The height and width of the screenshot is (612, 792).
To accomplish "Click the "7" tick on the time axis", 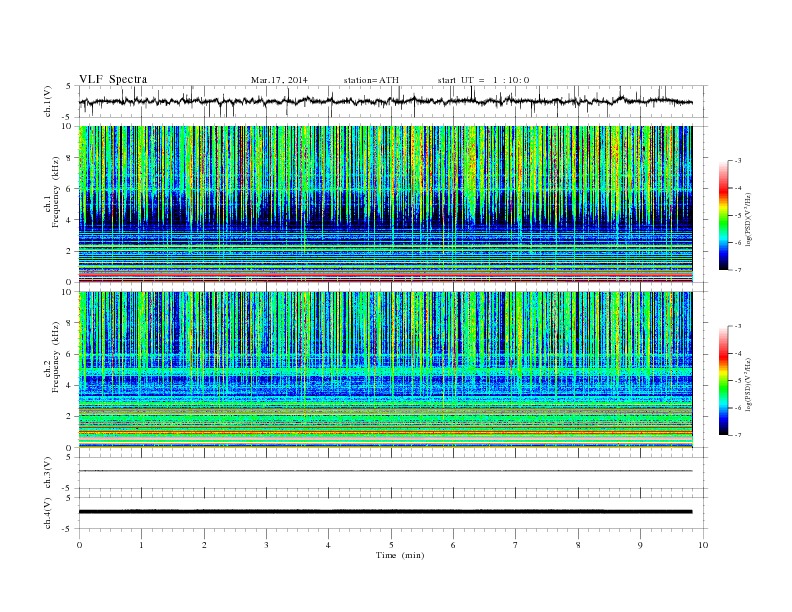I will coord(515,545).
